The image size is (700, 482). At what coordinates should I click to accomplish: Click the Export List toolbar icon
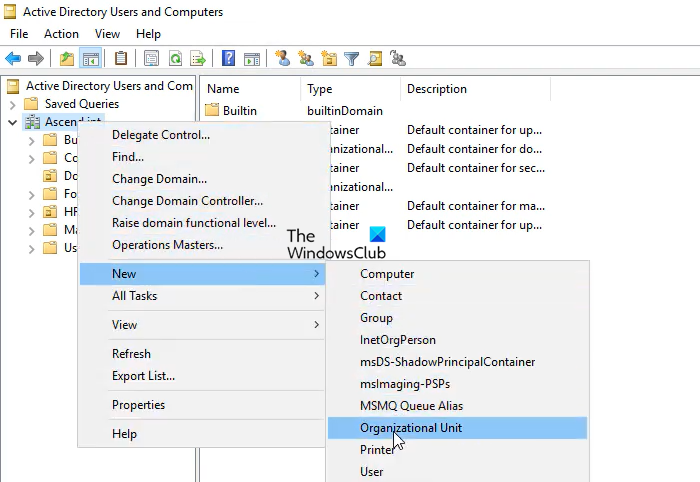(198, 58)
